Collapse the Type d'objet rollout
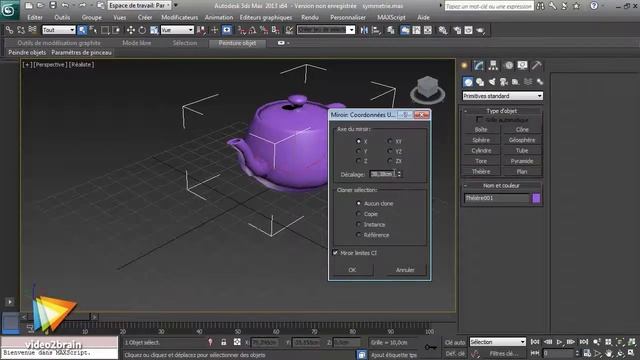This screenshot has height=360, width=640. point(502,111)
